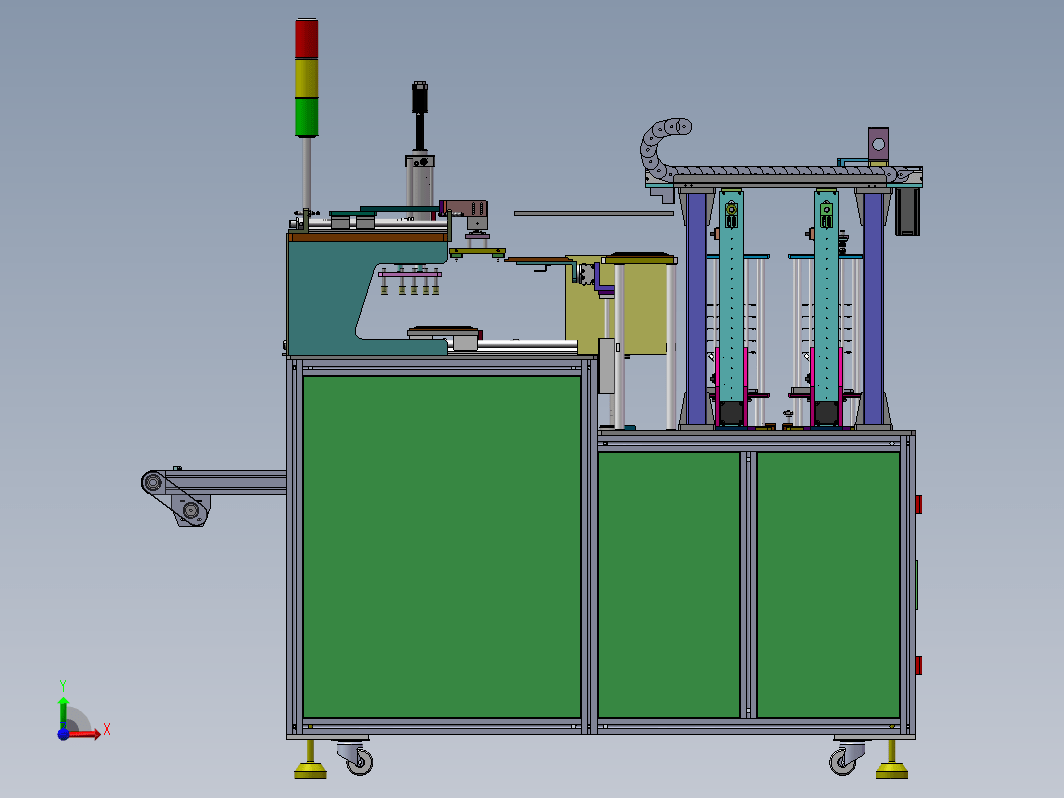Select the right yellow leveling foot
The width and height of the screenshot is (1064, 798).
(892, 762)
